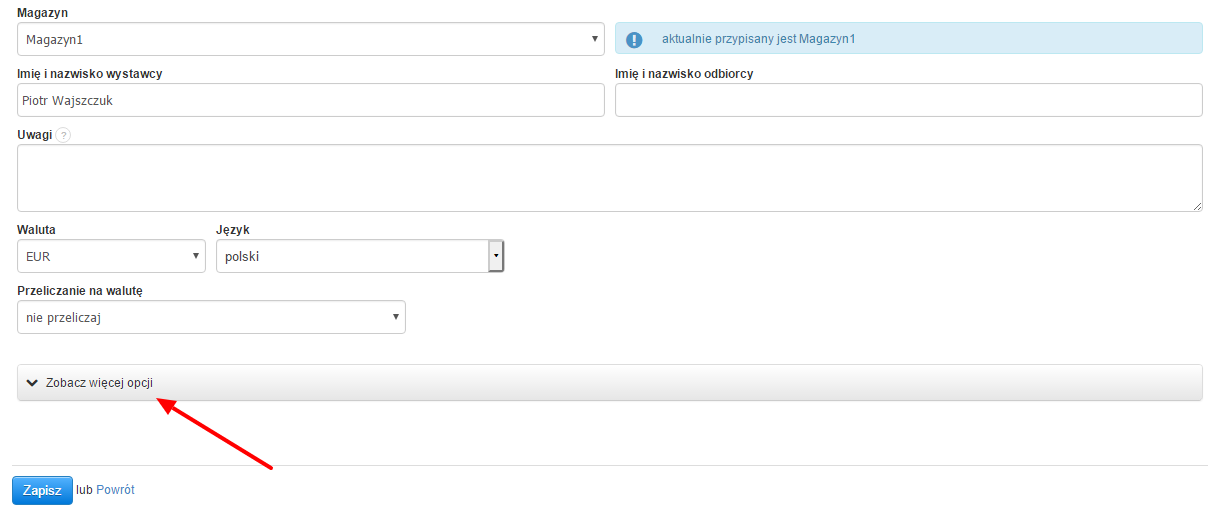Click inside the Uwagi text area
This screenshot has height=509, width=1215.
[609, 178]
